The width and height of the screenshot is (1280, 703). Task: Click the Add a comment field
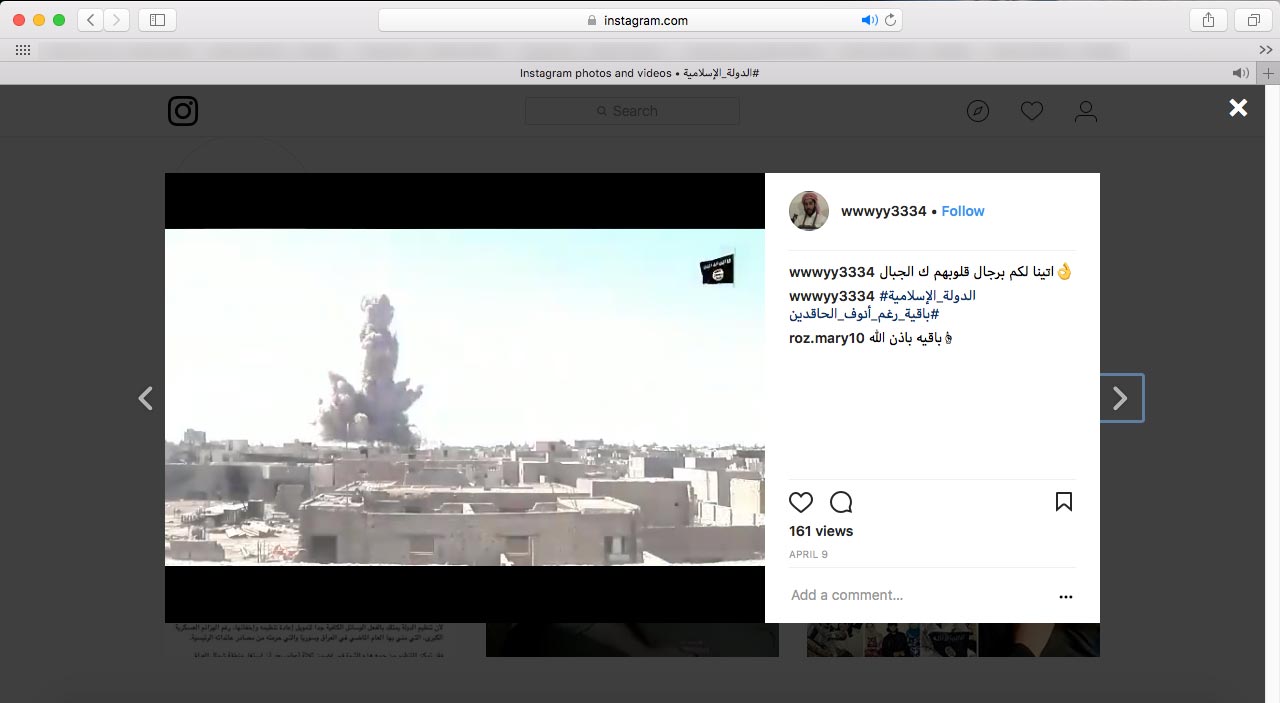[900, 595]
